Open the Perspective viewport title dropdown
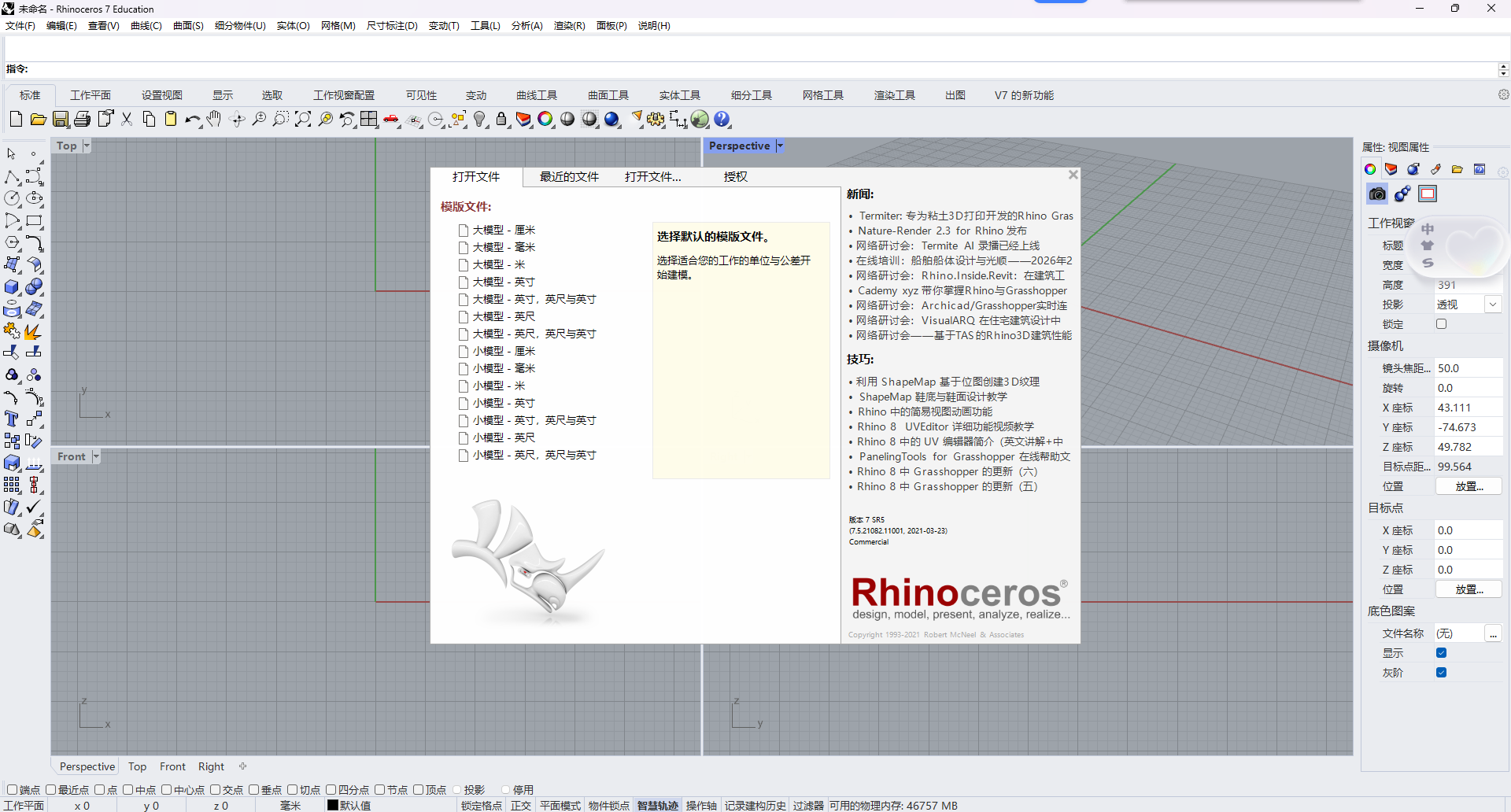 tap(779, 146)
